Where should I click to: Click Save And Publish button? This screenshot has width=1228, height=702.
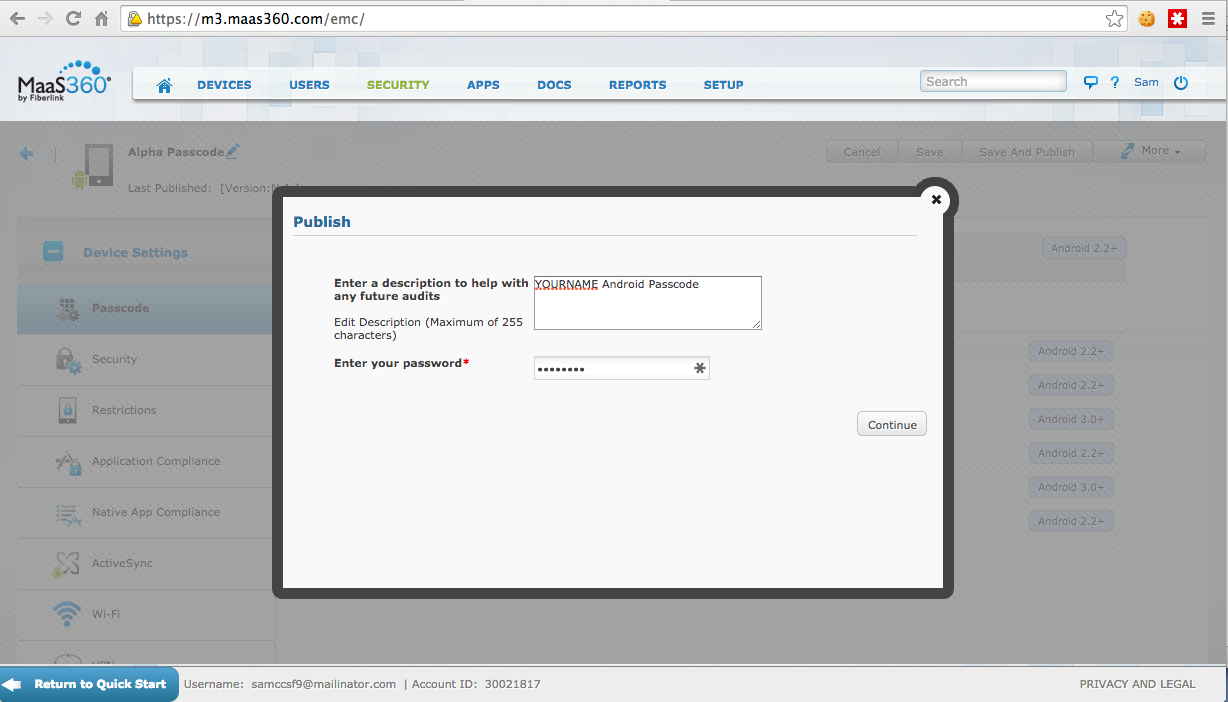coord(1027,152)
